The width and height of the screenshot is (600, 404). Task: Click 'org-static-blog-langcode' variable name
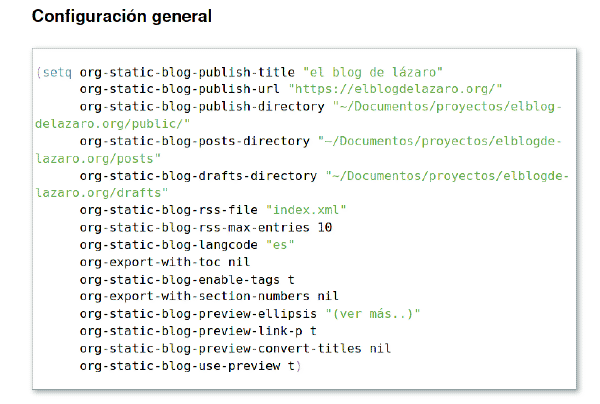tap(168, 245)
